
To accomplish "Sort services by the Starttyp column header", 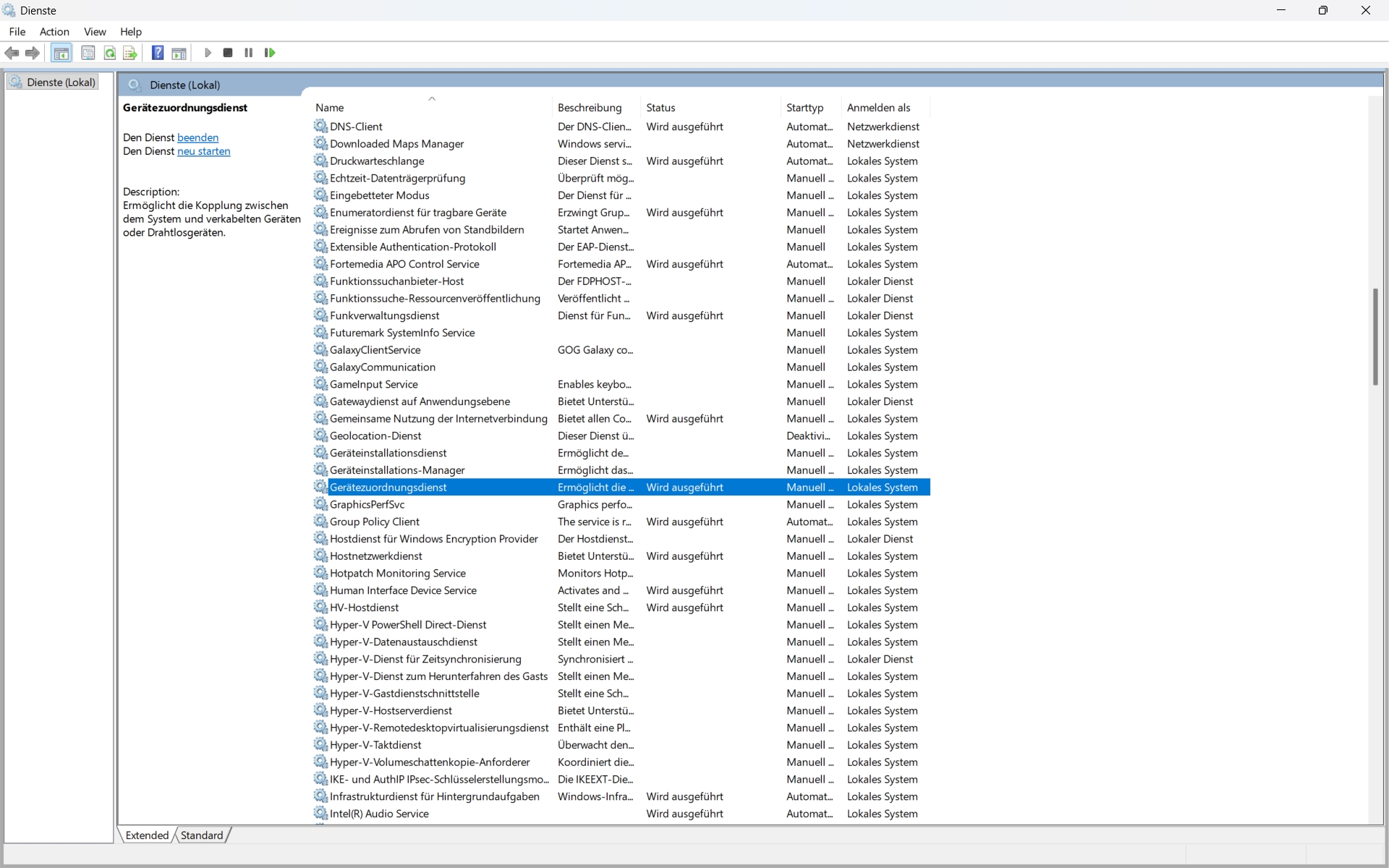I will 804,108.
